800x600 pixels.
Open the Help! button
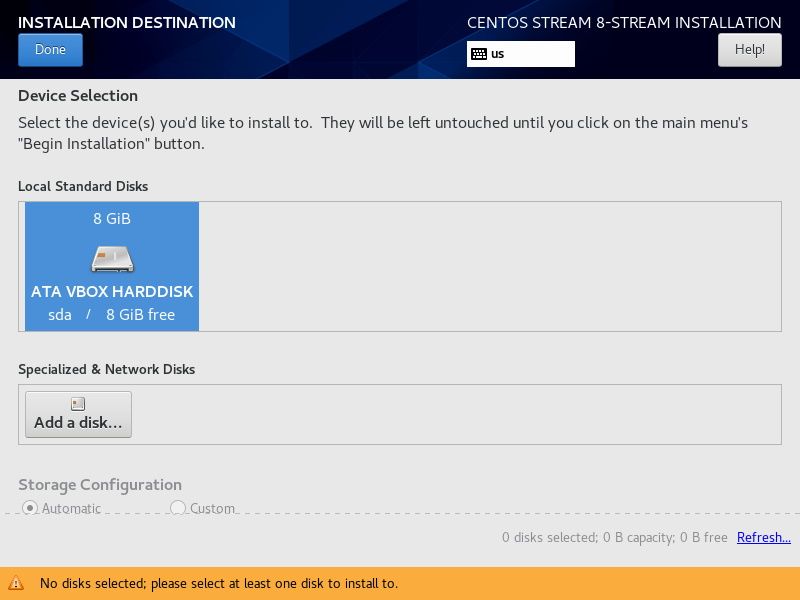749,50
